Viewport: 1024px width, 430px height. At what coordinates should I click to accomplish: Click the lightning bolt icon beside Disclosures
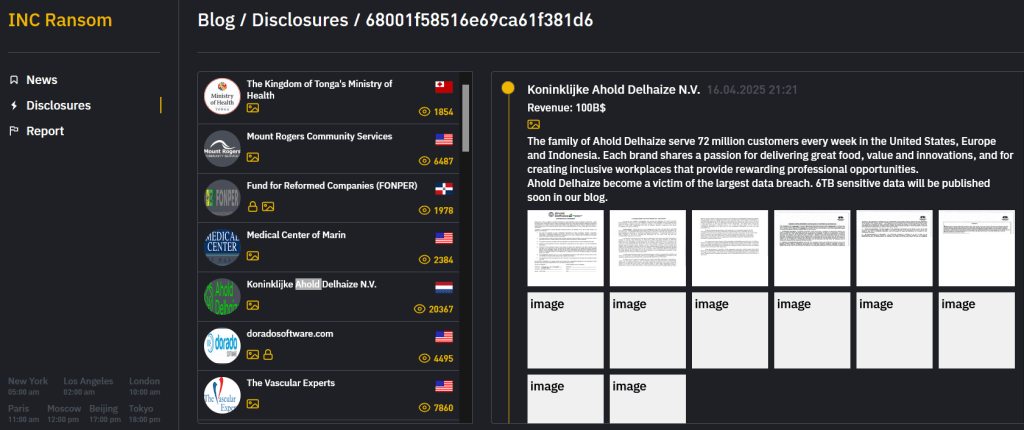pos(13,106)
